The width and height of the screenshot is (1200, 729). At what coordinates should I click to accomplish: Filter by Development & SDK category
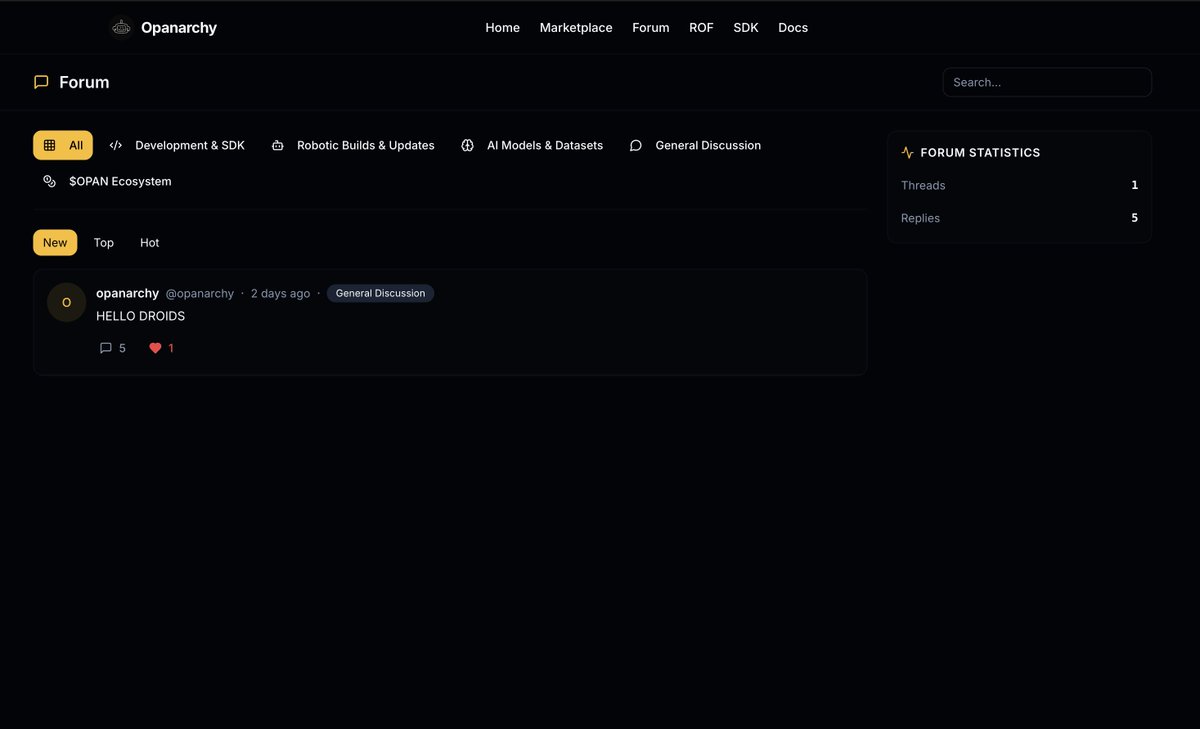pos(177,145)
